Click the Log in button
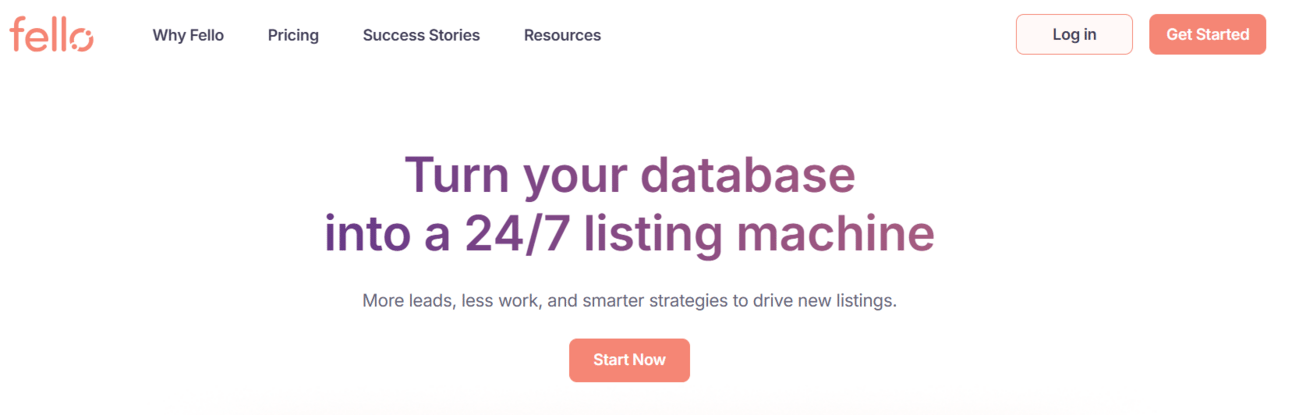Viewport: 1292px width, 415px height. click(x=1074, y=34)
